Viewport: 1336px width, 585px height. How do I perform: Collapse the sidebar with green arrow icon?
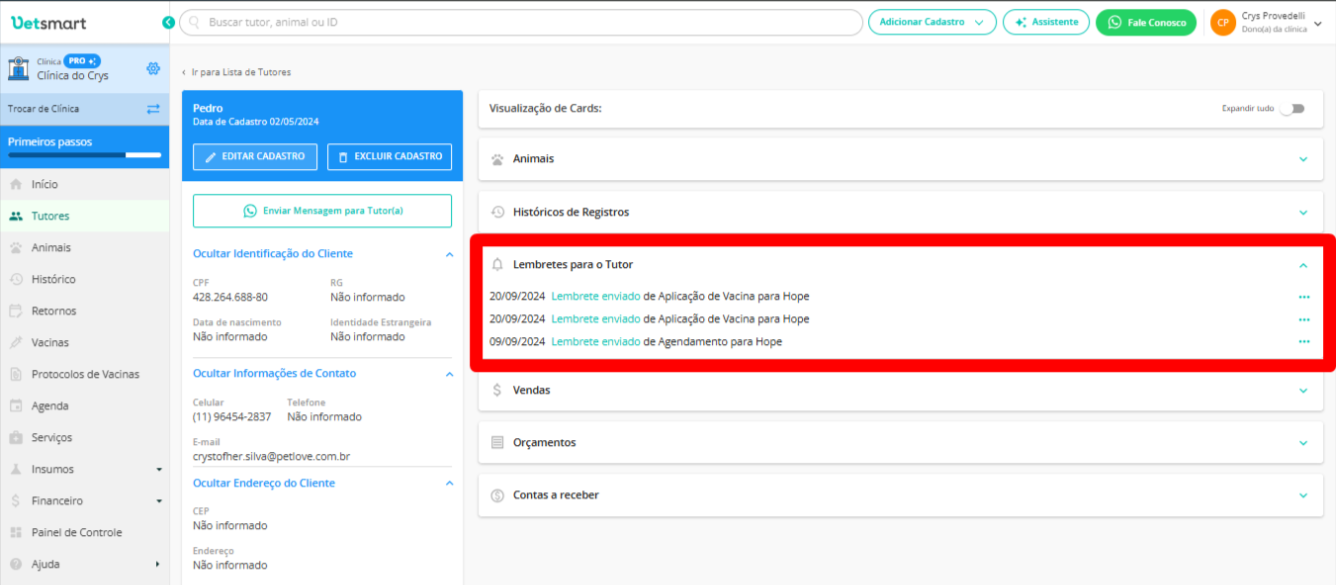click(x=168, y=22)
